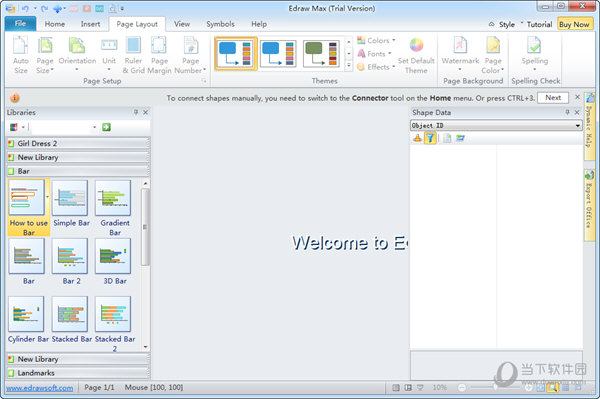Viewport: 600px width, 399px height.
Task: Open the Orientation dropdown
Action: (77, 55)
